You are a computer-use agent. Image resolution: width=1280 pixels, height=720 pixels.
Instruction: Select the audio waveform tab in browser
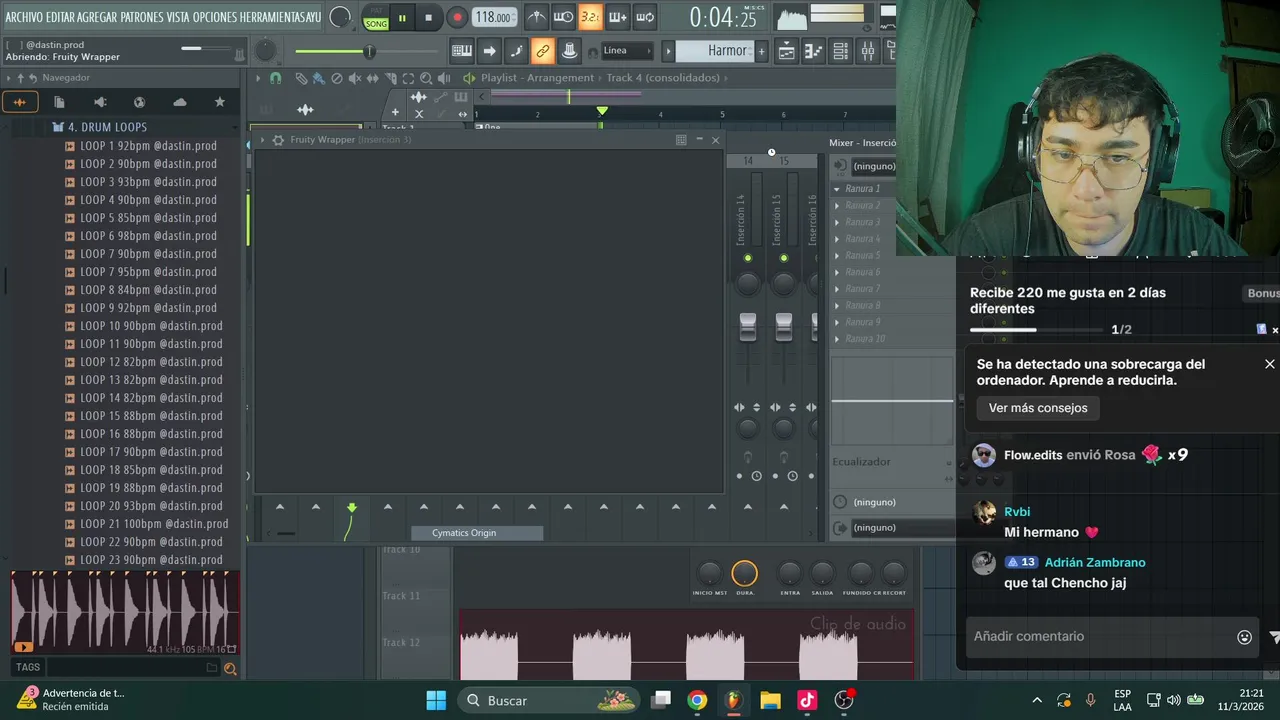(x=19, y=102)
